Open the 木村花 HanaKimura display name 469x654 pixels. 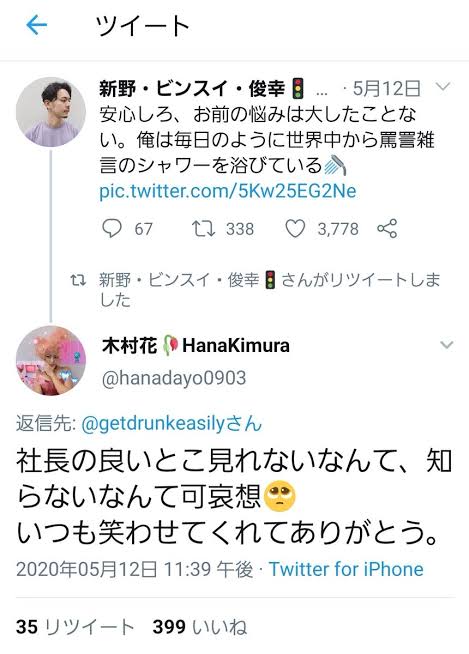click(x=196, y=345)
